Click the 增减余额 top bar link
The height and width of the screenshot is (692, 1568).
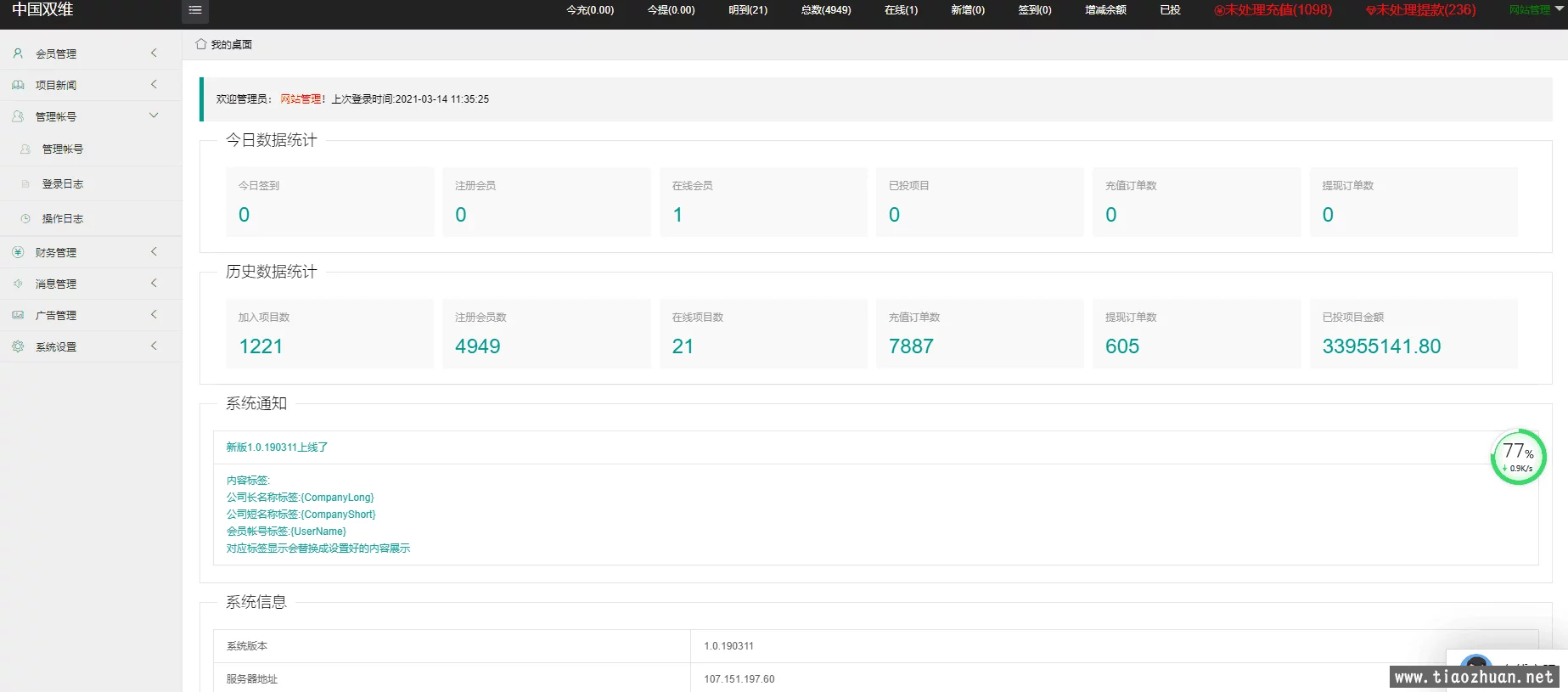pyautogui.click(x=1105, y=10)
